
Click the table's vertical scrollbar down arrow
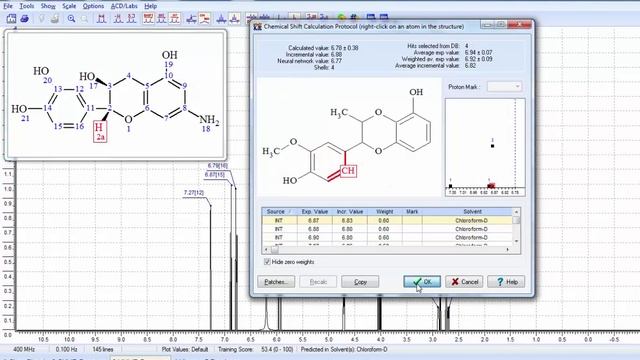tap(516, 241)
